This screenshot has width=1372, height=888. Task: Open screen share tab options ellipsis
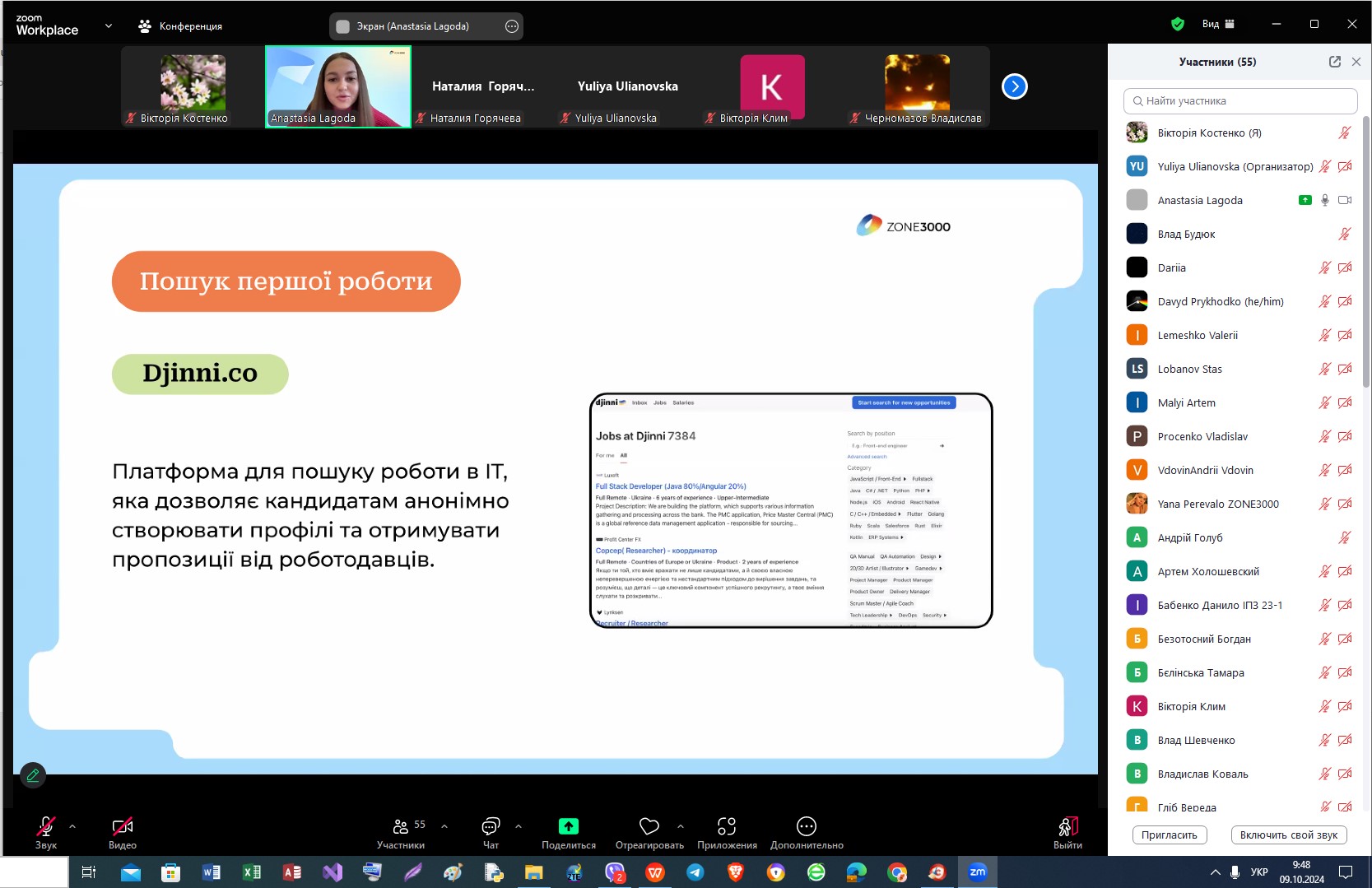512,26
